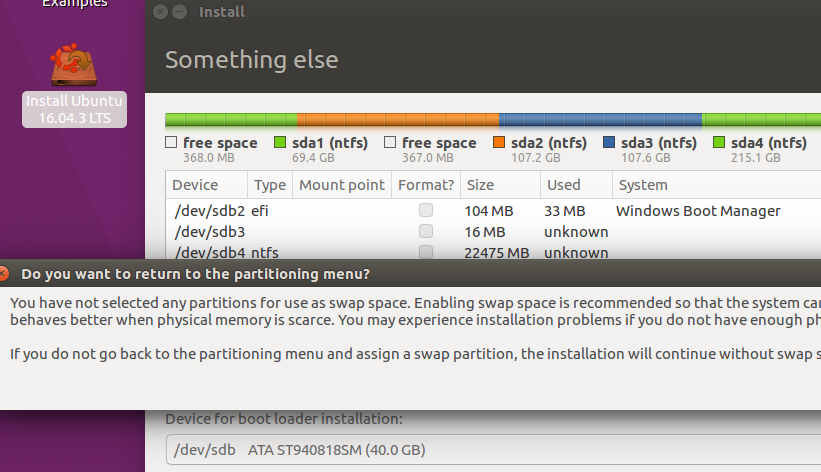Click the sda3 (ntfs) blue legend swatch

pos(609,142)
